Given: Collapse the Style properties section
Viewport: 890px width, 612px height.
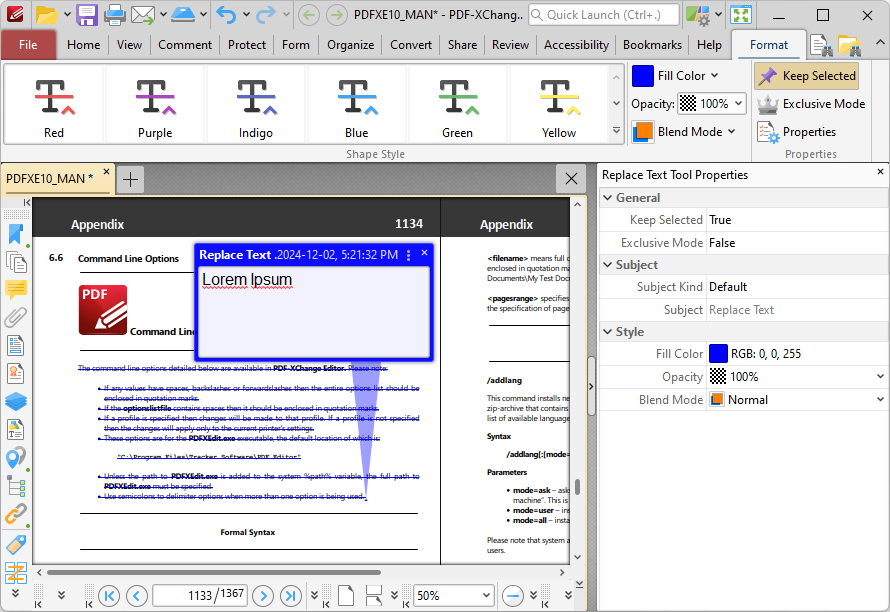Looking at the screenshot, I should [x=608, y=332].
